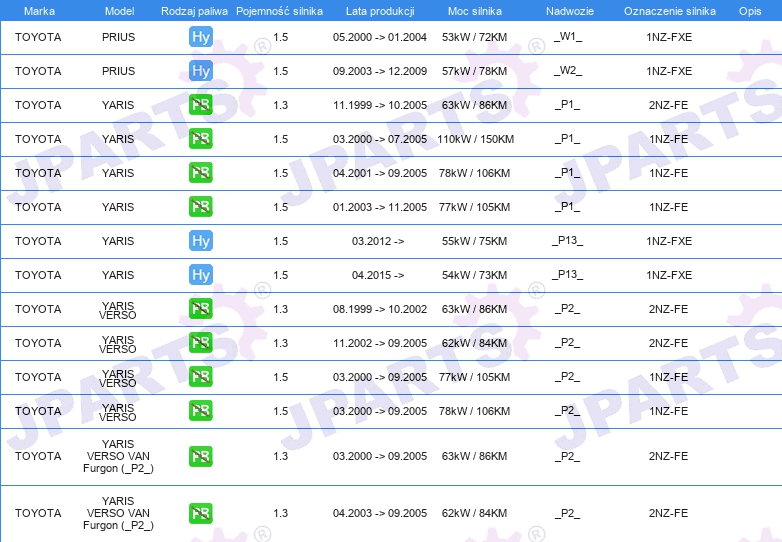Click the Model column header
The height and width of the screenshot is (542, 782).
point(119,11)
